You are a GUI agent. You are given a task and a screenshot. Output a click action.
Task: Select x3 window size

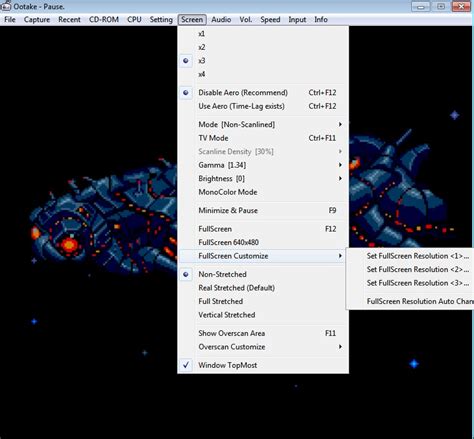pos(263,61)
